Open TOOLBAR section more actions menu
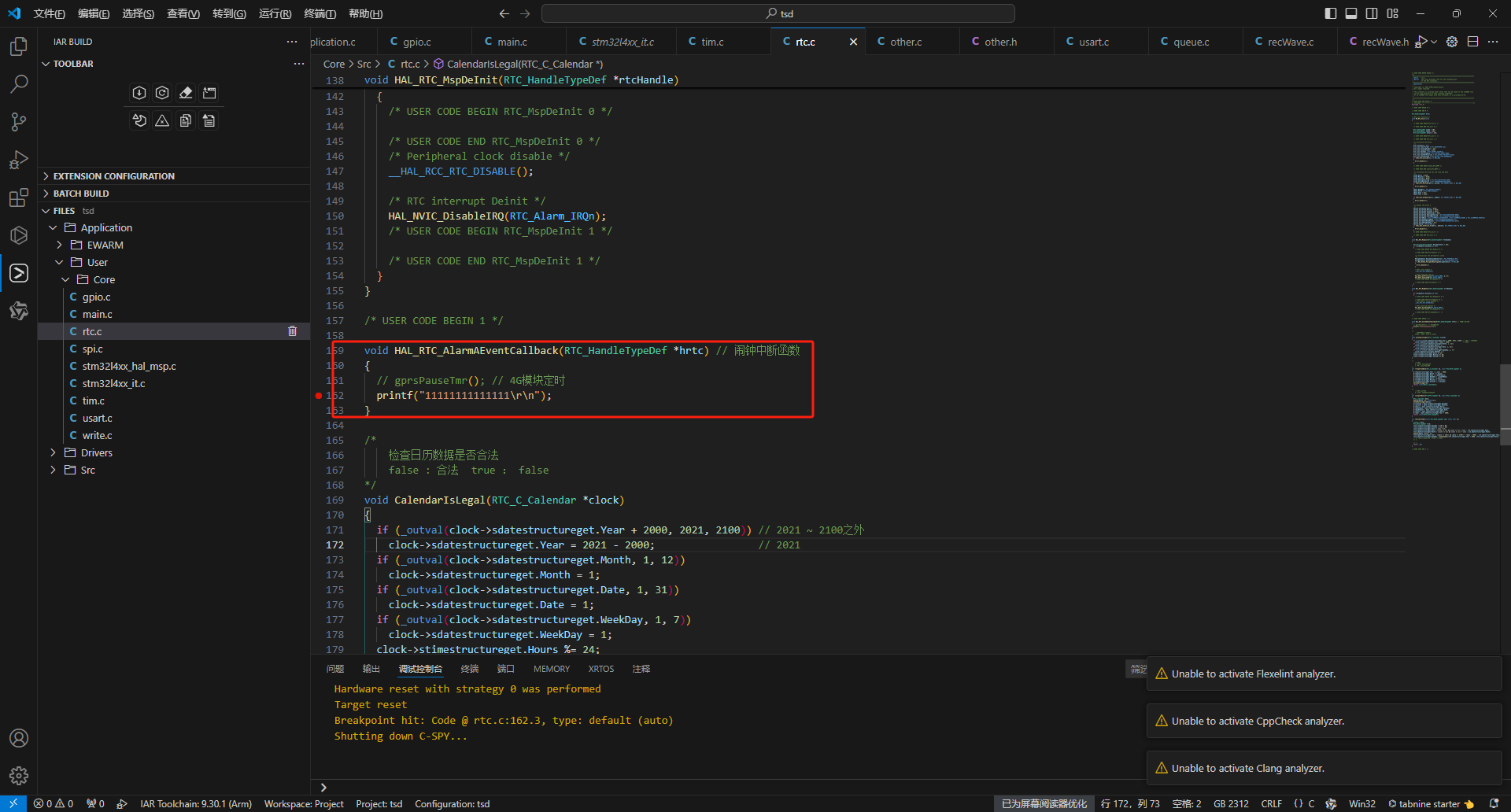 pos(299,64)
